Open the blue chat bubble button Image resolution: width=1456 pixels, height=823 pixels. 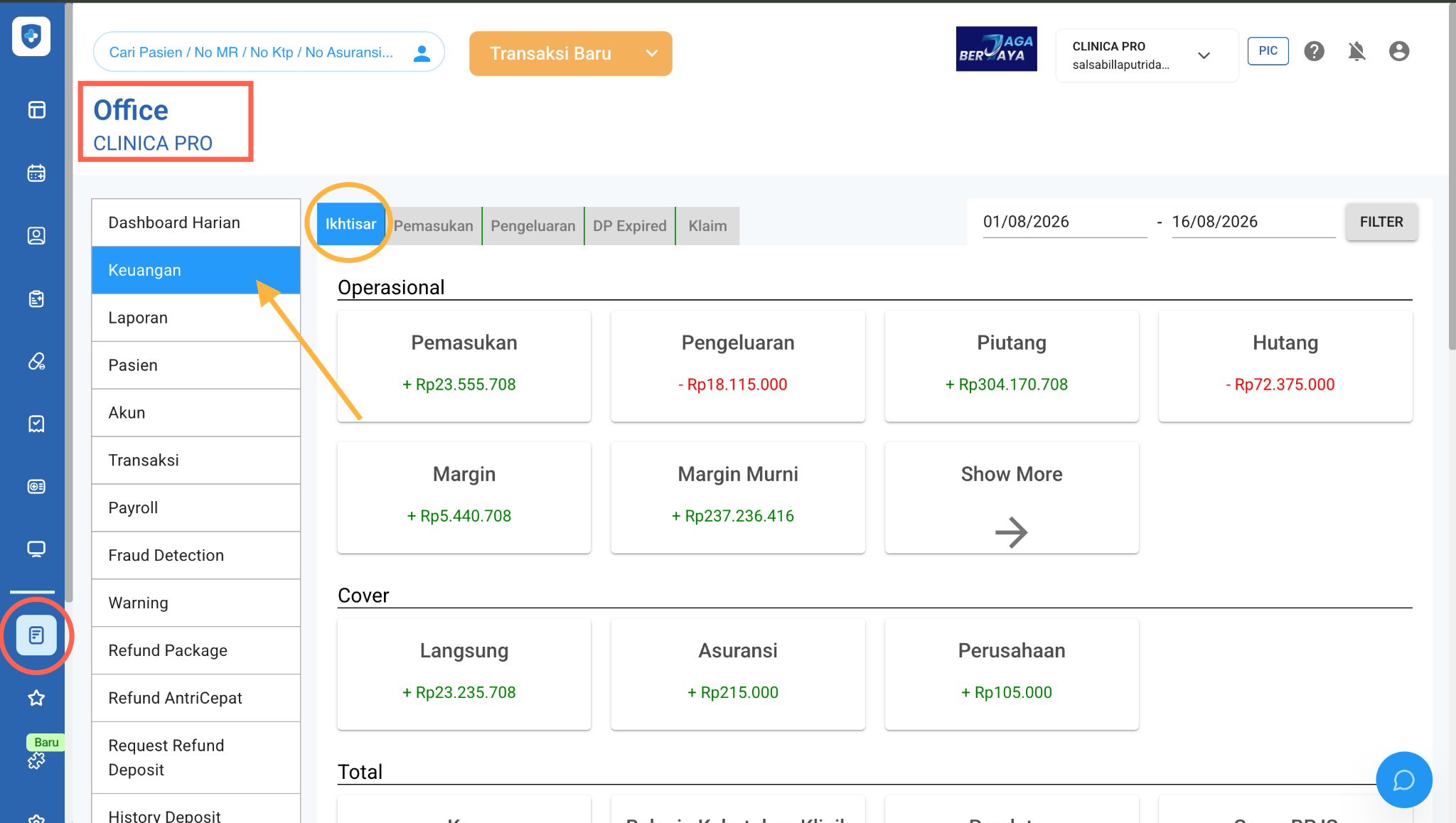coord(1403,780)
